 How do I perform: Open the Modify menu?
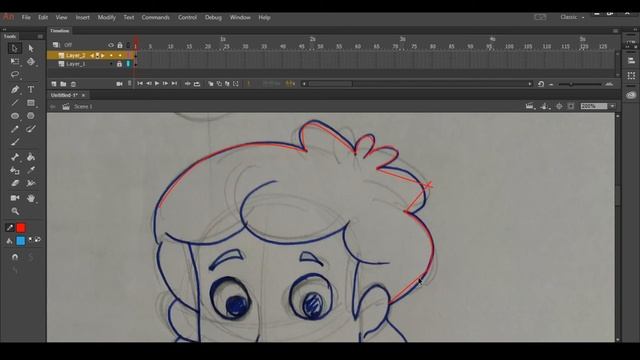click(107, 18)
